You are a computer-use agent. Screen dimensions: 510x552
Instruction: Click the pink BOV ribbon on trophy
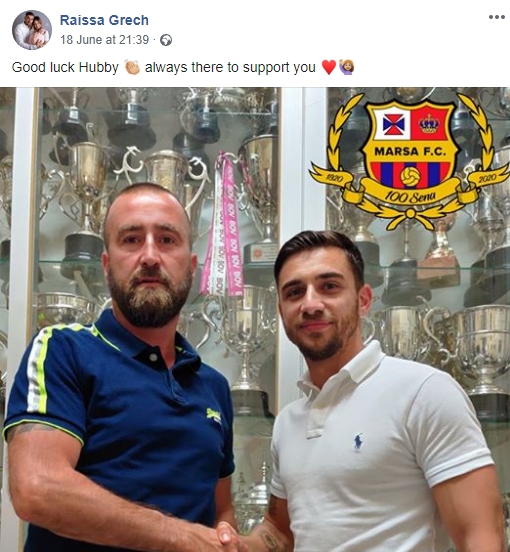222,225
